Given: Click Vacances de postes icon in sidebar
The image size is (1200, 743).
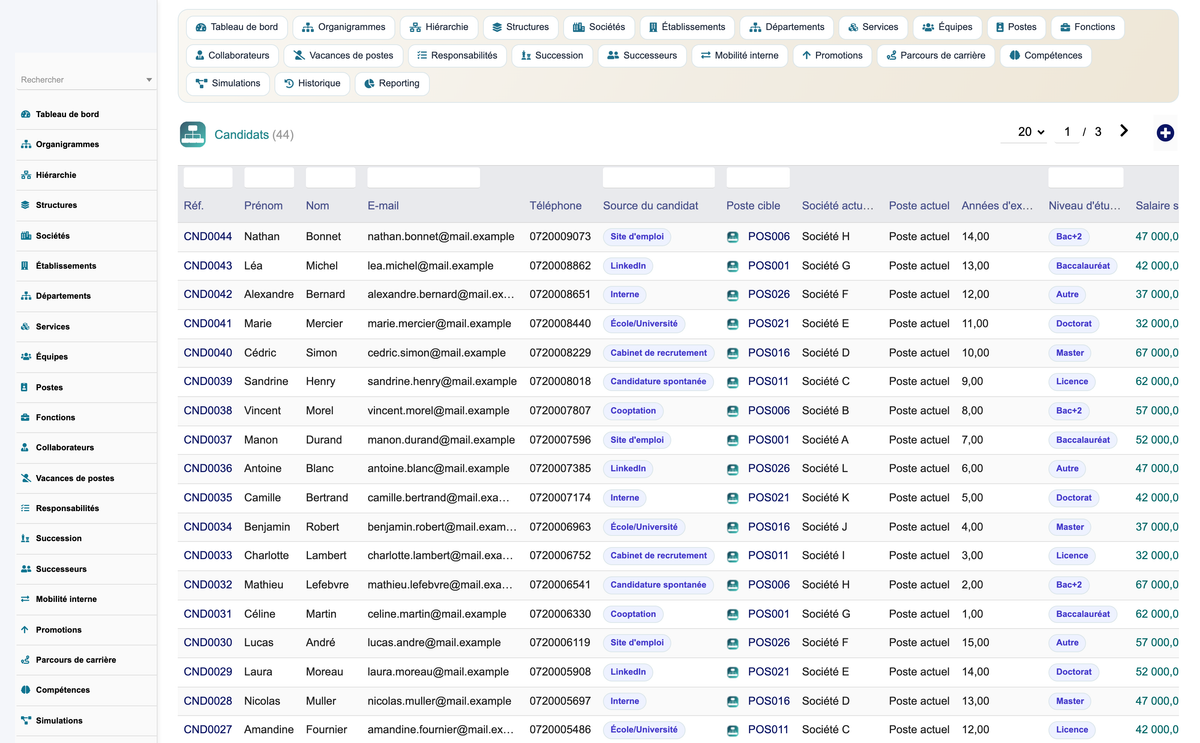Looking at the screenshot, I should tap(25, 478).
